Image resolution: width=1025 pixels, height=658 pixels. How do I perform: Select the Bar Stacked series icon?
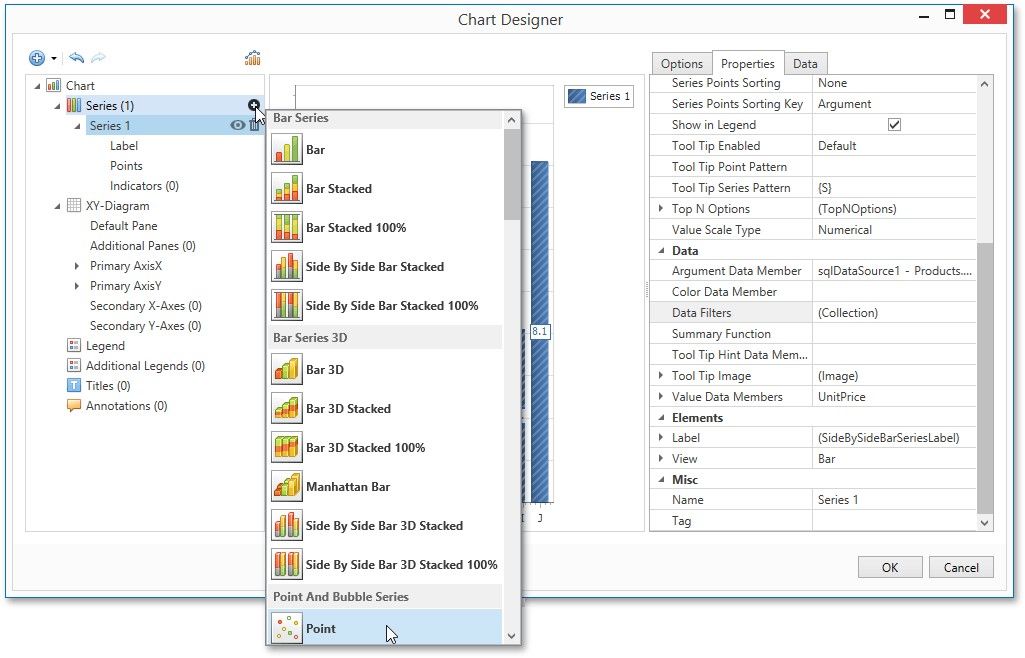tap(287, 189)
